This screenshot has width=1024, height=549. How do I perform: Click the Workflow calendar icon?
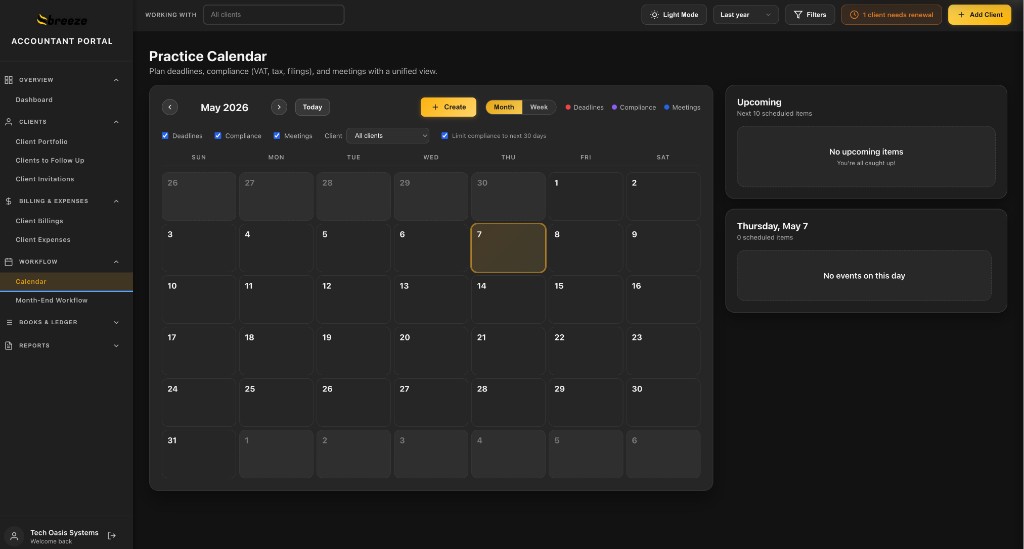(8, 262)
